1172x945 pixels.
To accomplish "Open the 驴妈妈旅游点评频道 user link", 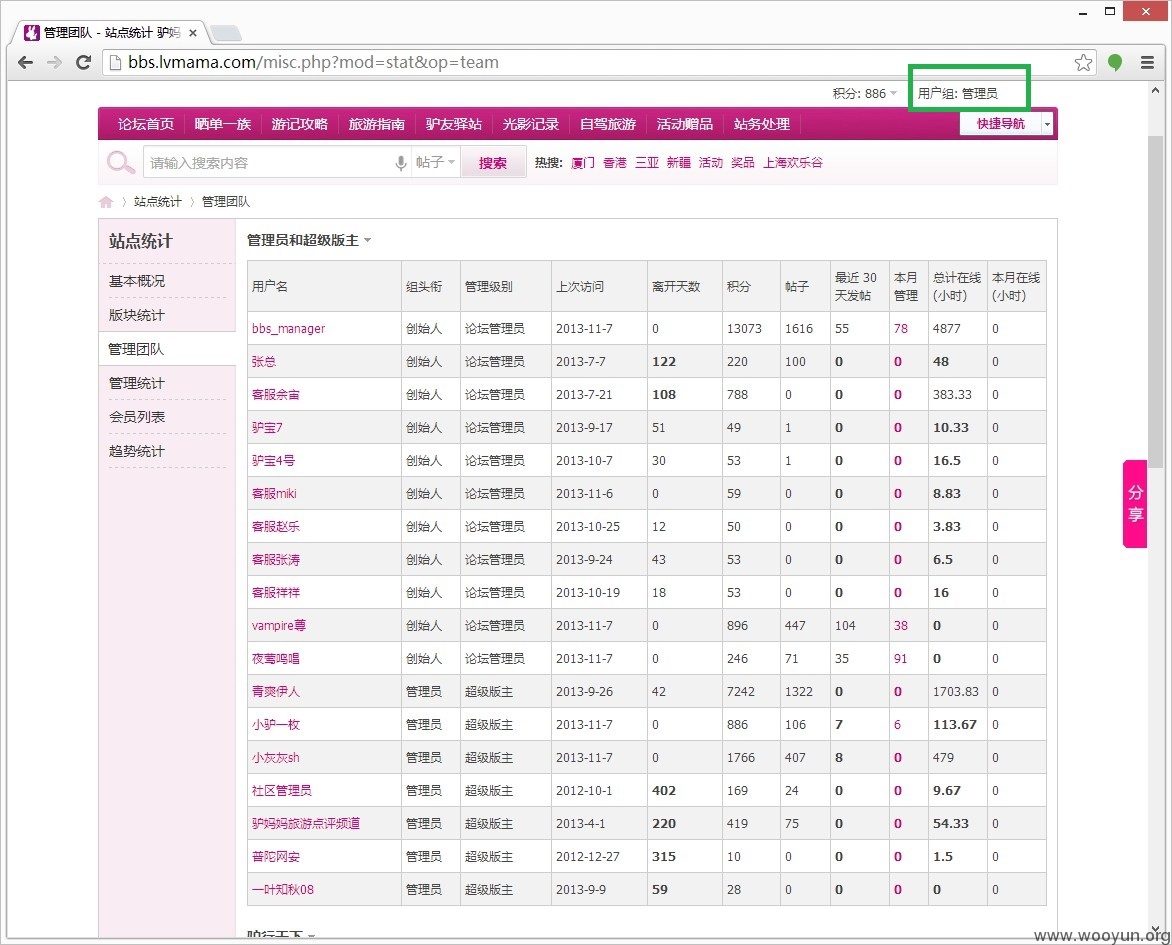I will tap(306, 823).
